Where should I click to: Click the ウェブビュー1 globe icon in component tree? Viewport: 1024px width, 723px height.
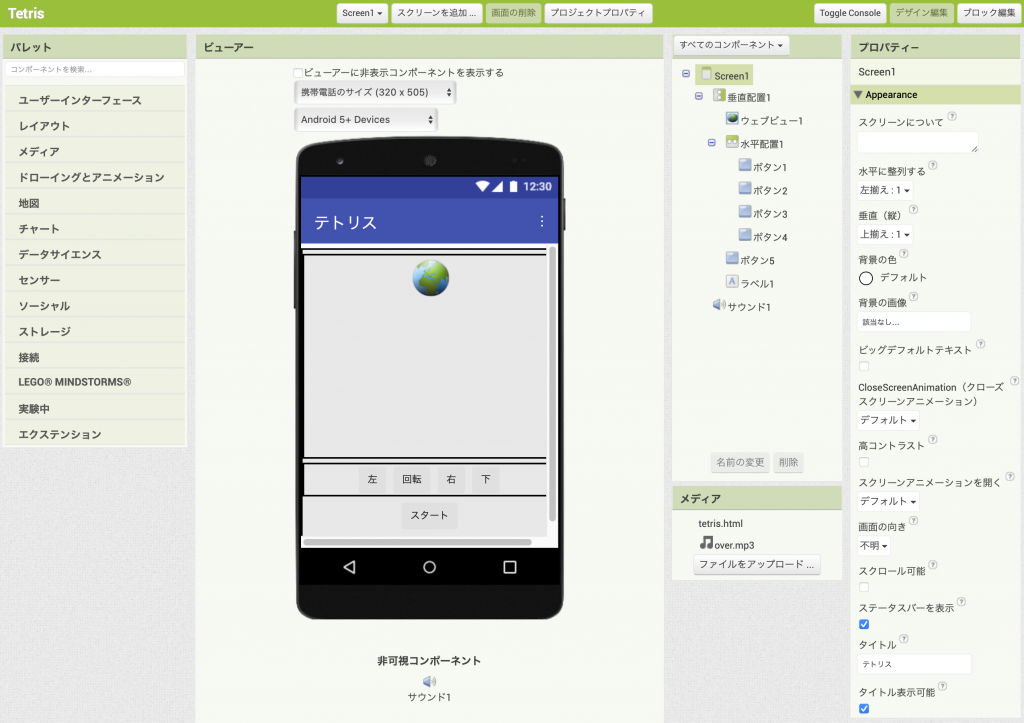coord(732,119)
